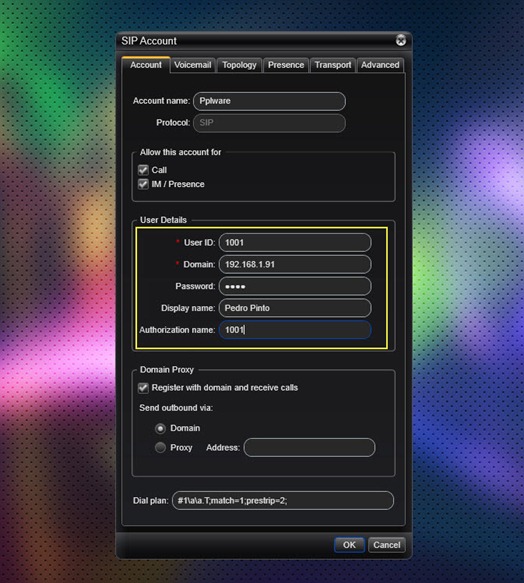524x583 pixels.
Task: Confirm settings with the OK button
Action: coord(349,545)
